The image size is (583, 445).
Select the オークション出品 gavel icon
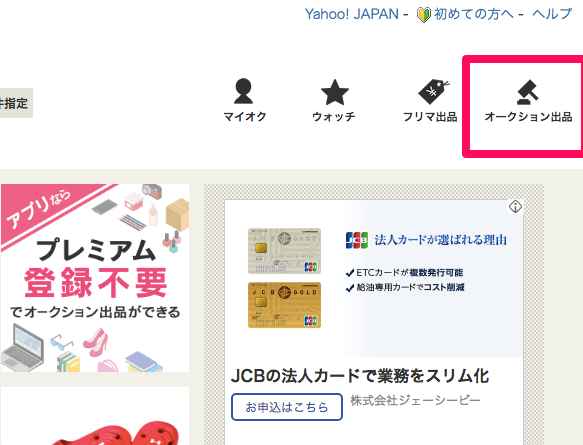(x=528, y=92)
